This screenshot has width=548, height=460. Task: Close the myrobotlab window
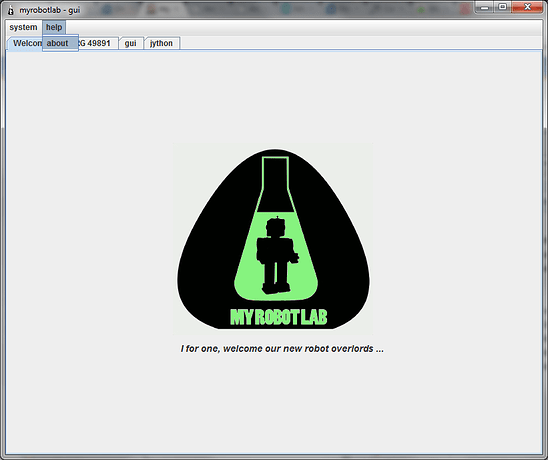[x=527, y=7]
